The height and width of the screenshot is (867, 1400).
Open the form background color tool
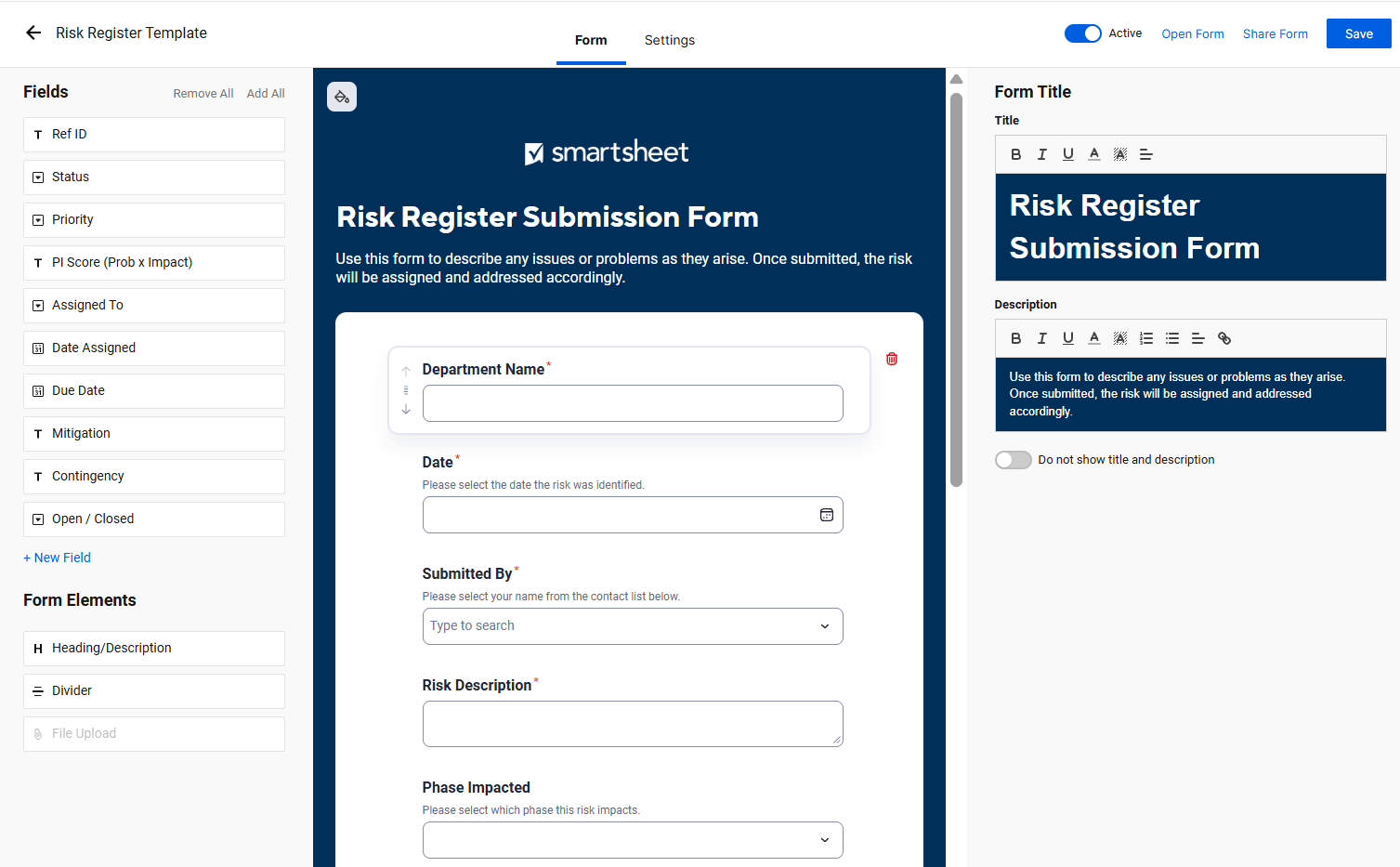(x=341, y=97)
